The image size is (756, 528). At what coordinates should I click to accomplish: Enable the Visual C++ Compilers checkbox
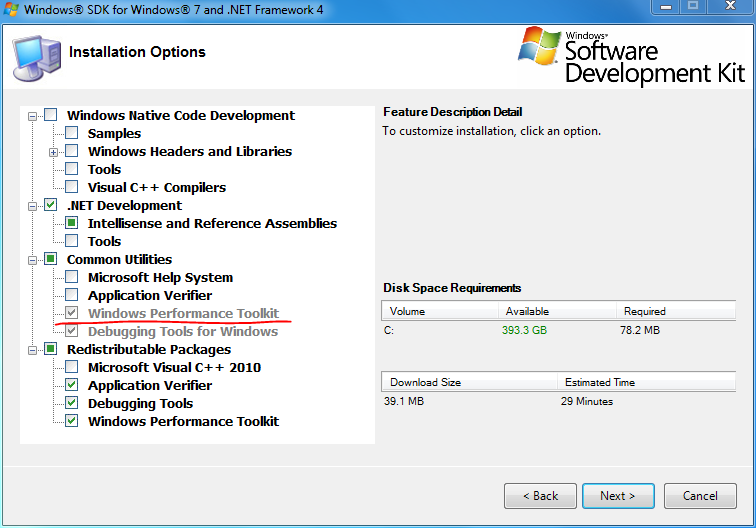71,187
